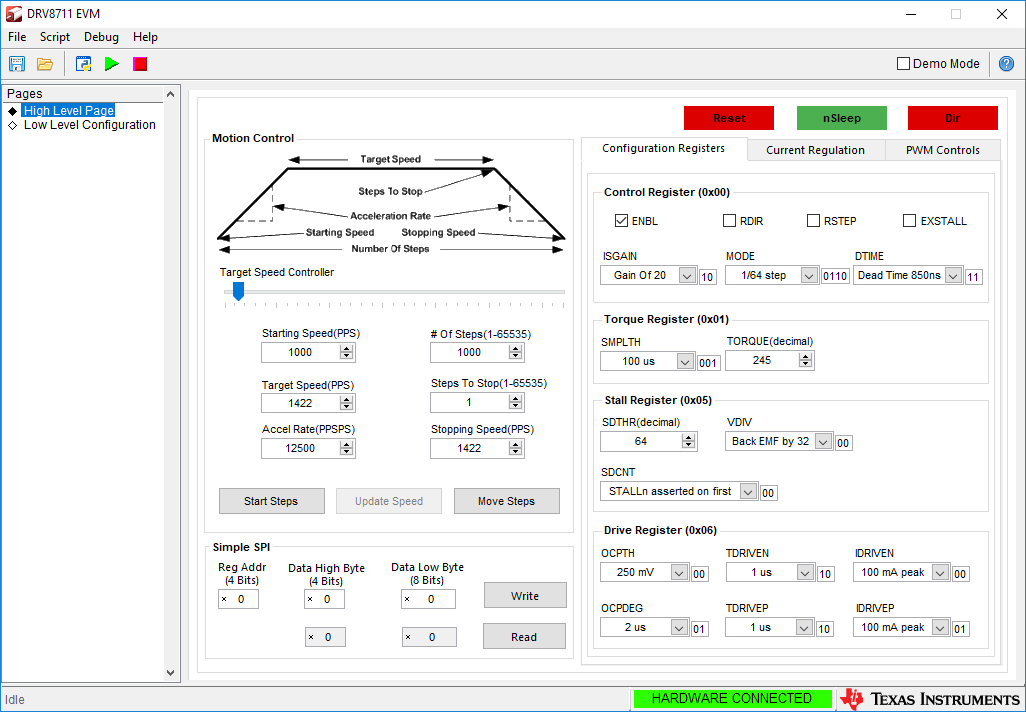Screen dimensions: 1026x712
Task: Select Low Level Configuration page
Action: 90,125
